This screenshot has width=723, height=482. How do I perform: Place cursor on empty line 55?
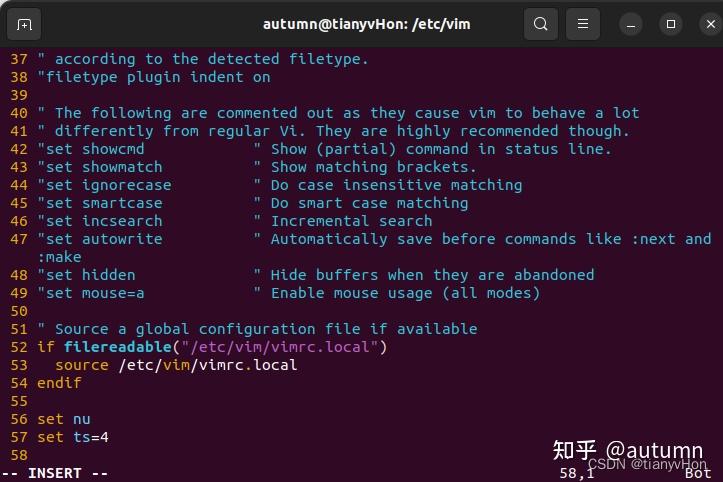point(362,401)
